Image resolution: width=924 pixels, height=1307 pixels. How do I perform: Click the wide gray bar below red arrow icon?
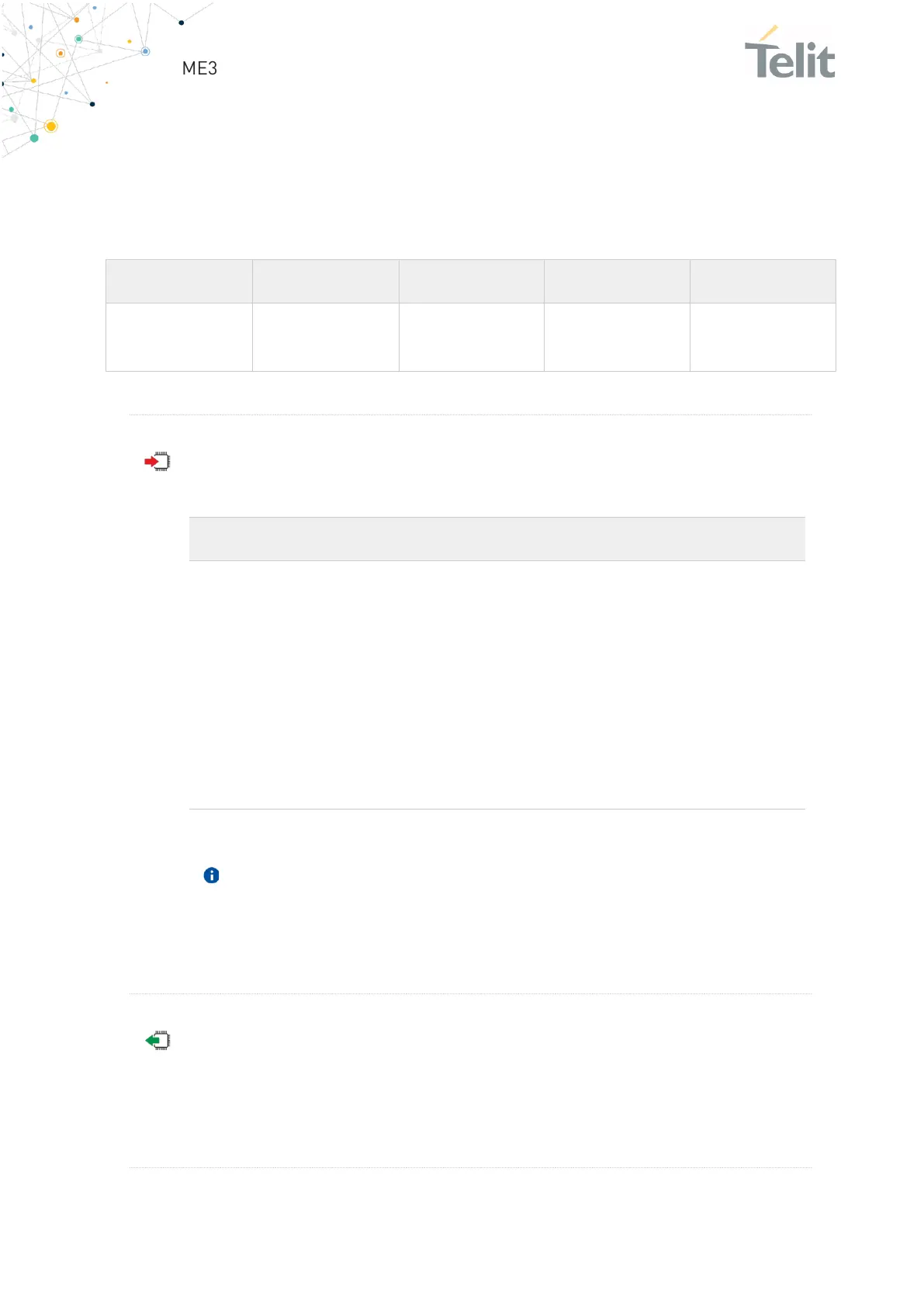pyautogui.click(x=497, y=539)
